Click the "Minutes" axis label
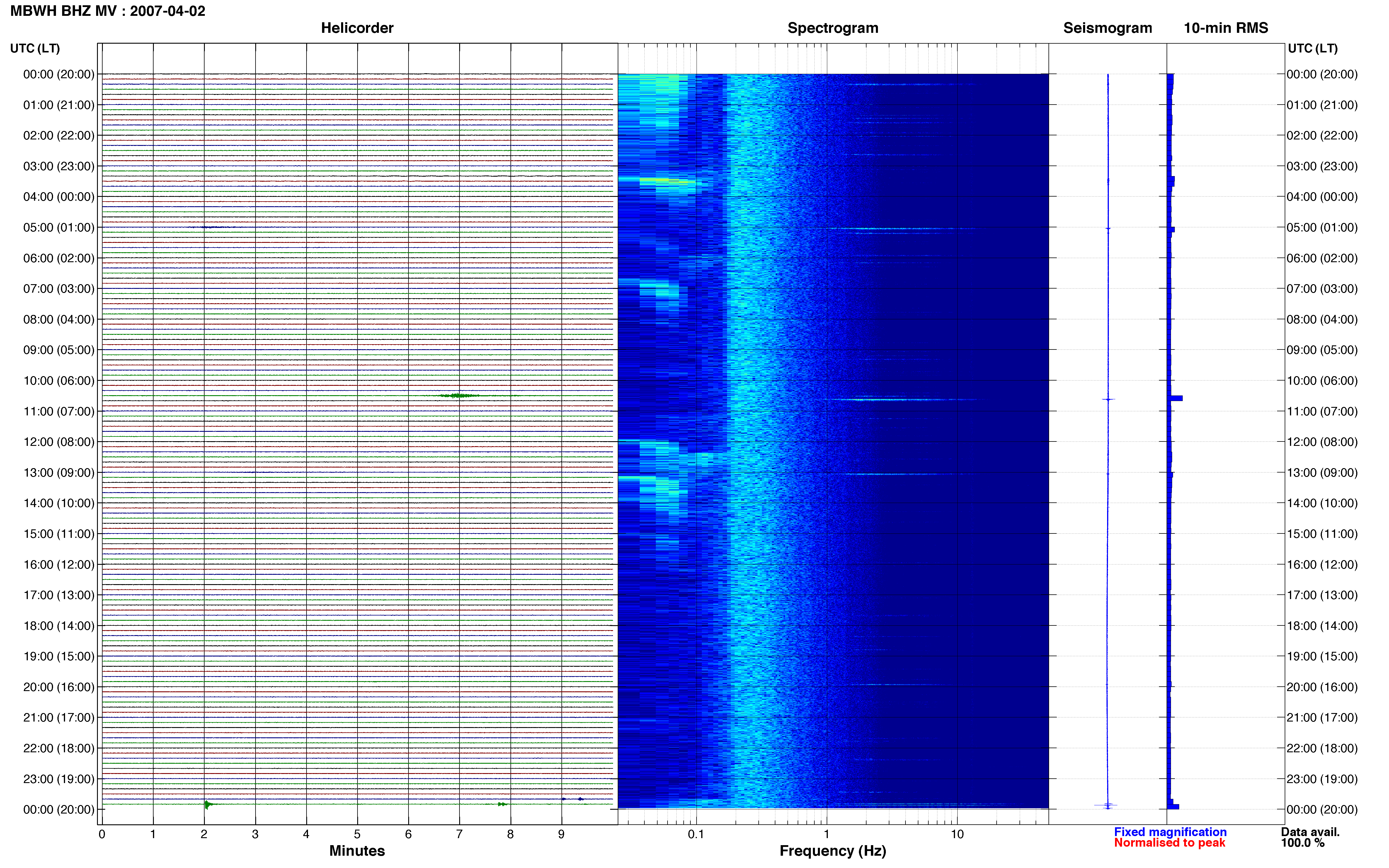Image resolution: width=1389 pixels, height=868 pixels. pos(357,851)
